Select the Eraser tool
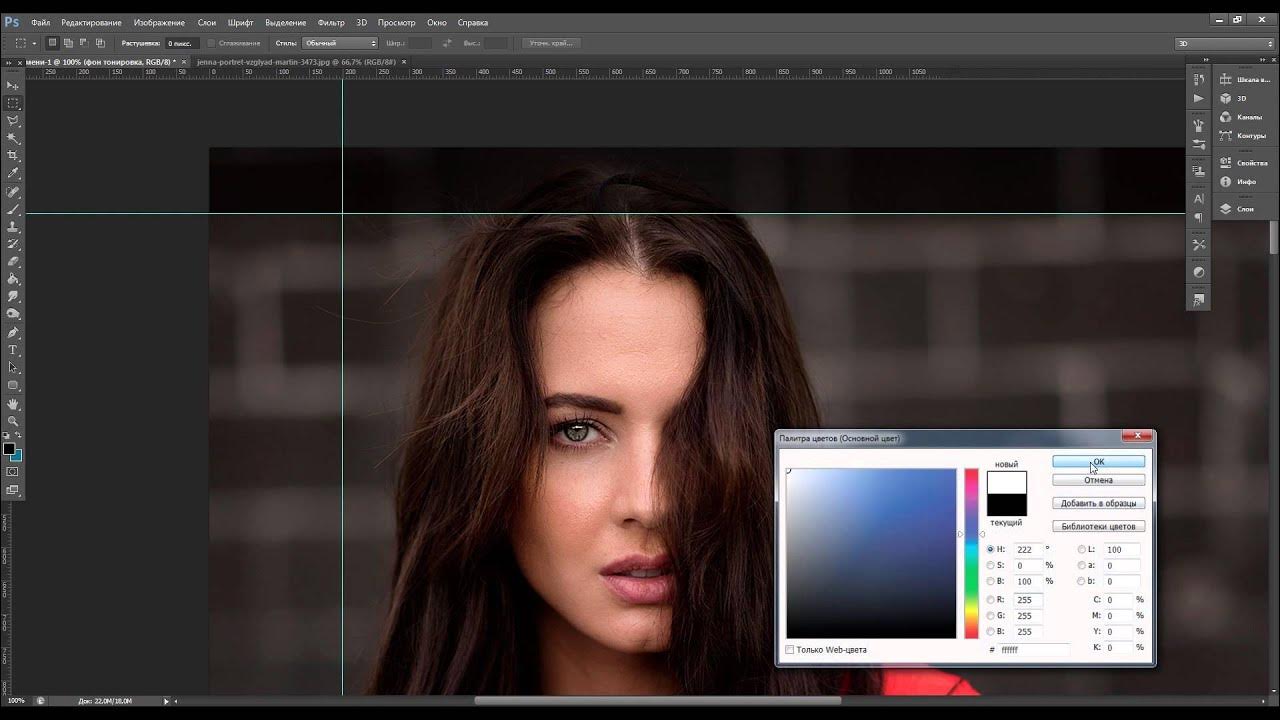This screenshot has width=1280, height=720. point(13,262)
